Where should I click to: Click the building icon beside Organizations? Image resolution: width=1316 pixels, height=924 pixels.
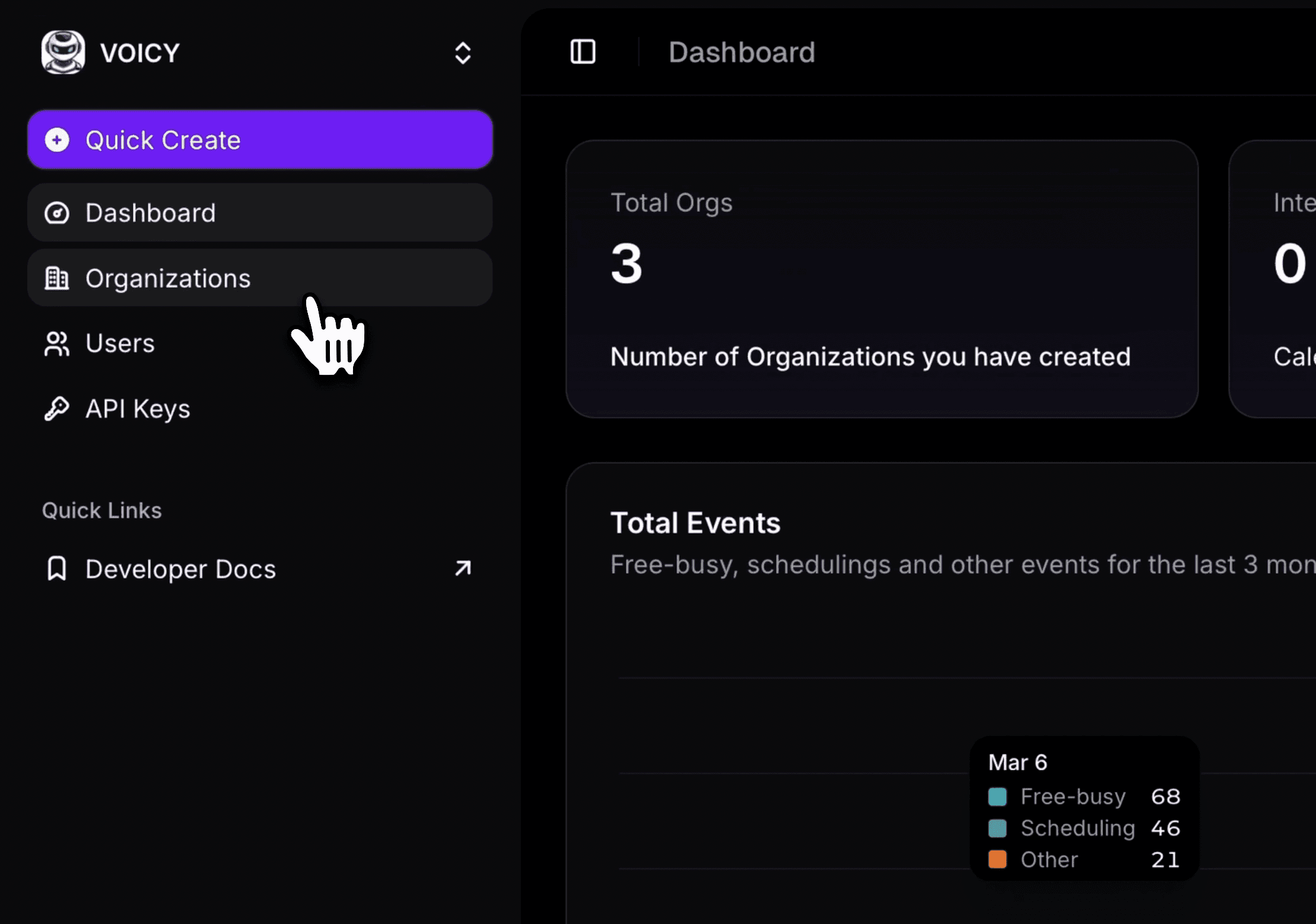(56, 278)
